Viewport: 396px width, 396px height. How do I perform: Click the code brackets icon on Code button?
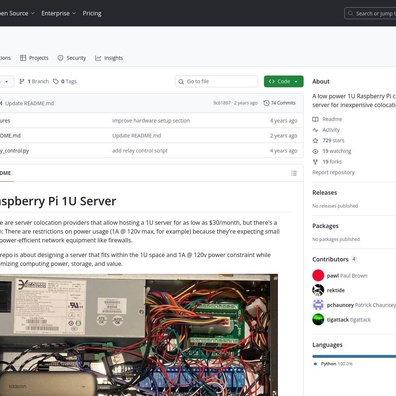coord(272,81)
